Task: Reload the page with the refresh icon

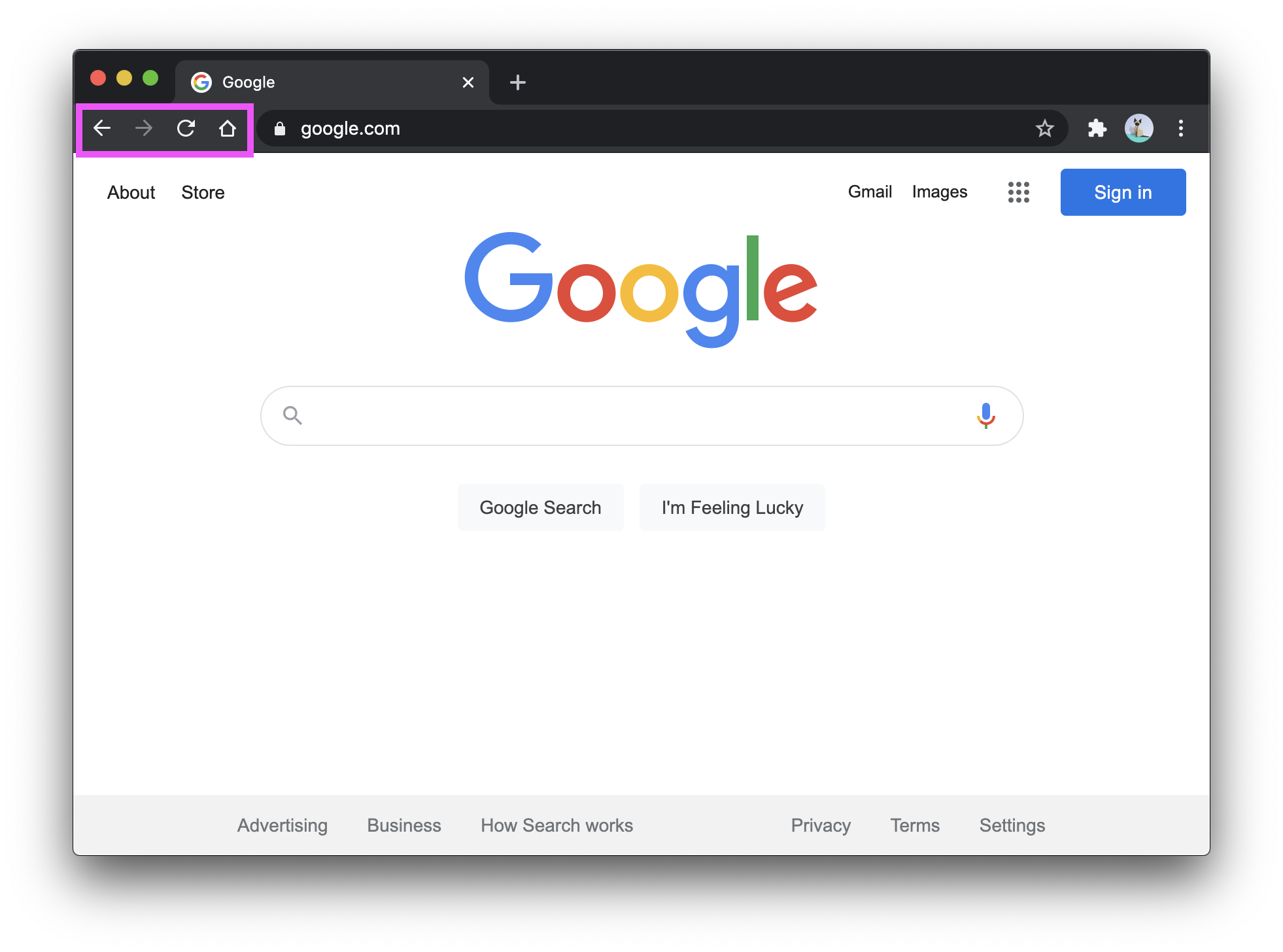Action: [186, 128]
